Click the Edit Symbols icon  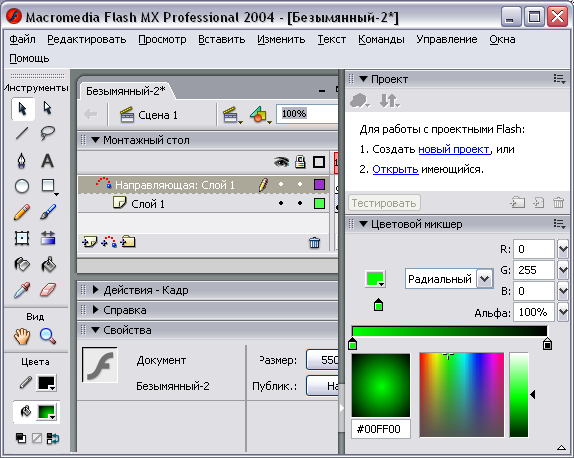260,115
